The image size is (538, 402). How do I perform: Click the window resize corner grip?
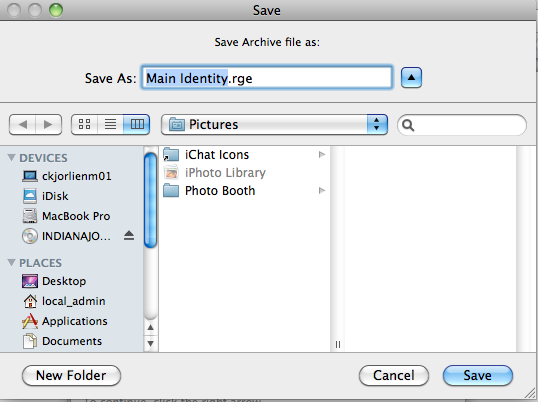tap(530, 394)
